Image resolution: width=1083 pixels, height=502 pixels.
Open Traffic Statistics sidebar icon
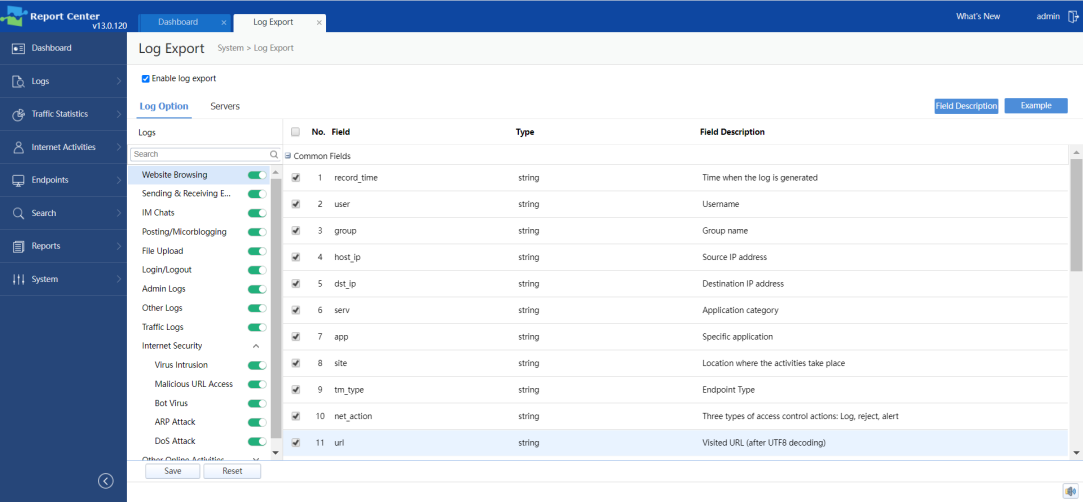pyautogui.click(x=18, y=114)
